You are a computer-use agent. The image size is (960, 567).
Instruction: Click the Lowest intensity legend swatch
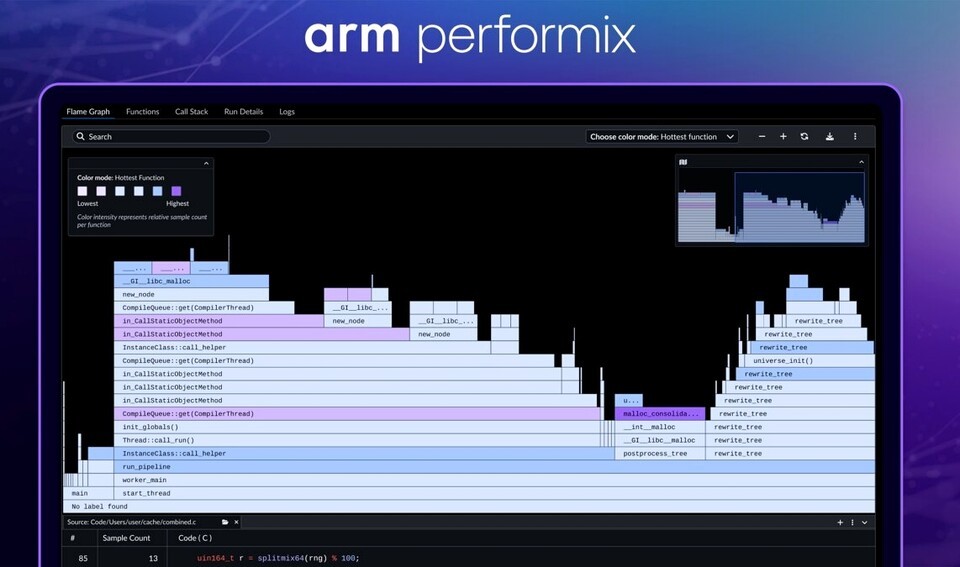(82, 191)
